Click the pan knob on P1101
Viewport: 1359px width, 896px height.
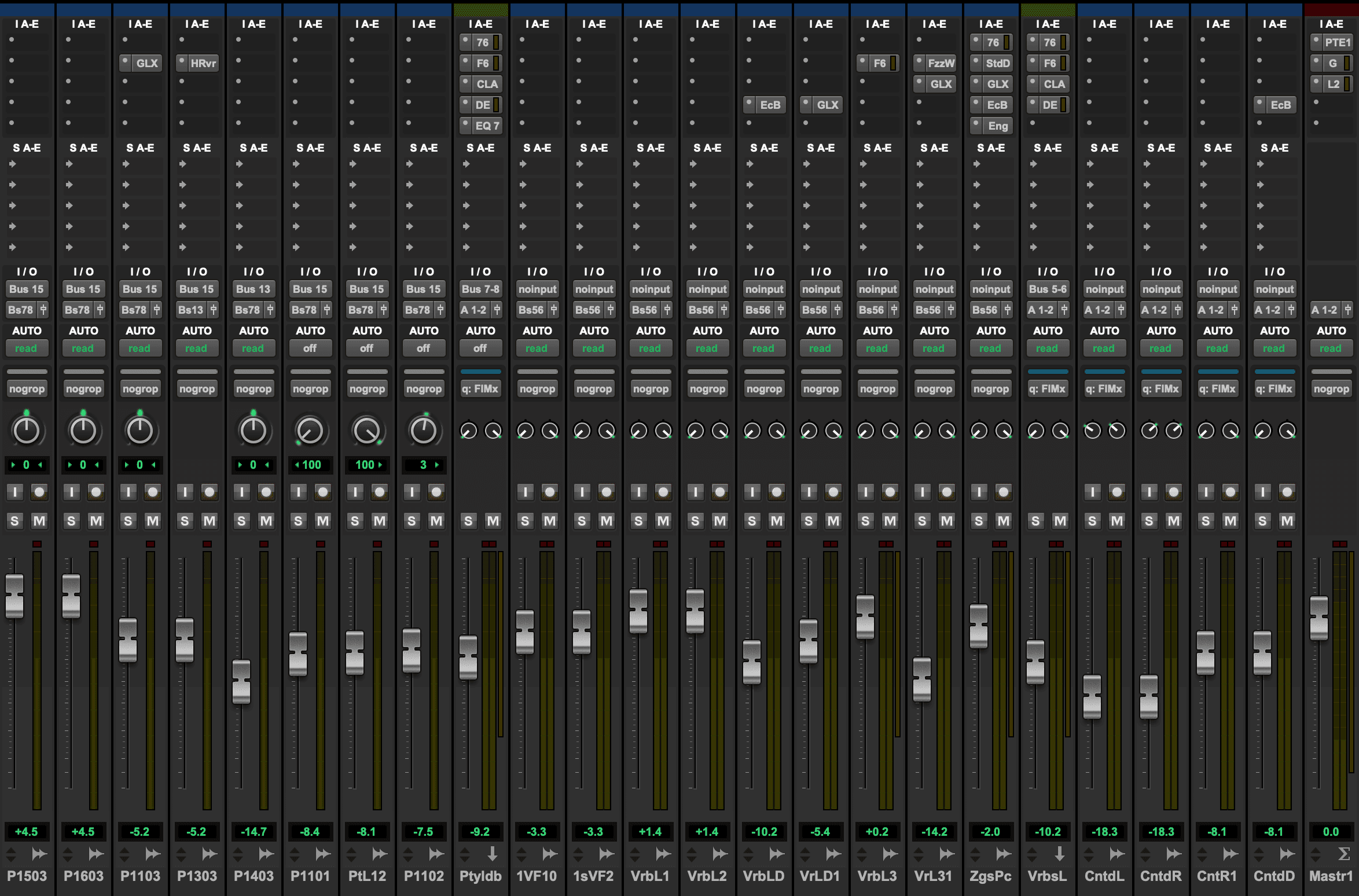tap(310, 430)
